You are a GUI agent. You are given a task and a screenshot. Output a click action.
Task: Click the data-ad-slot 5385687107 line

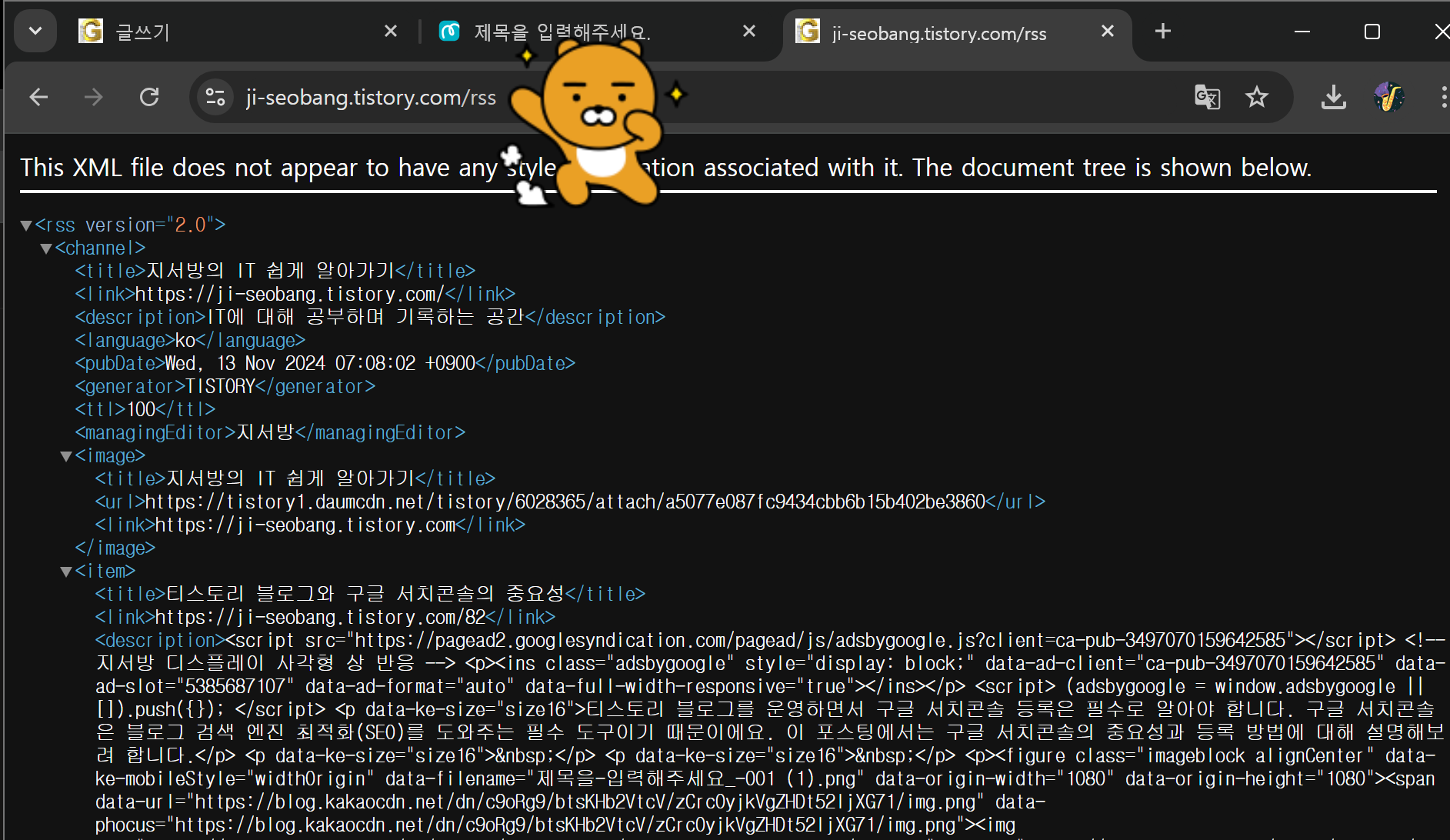coord(759,686)
